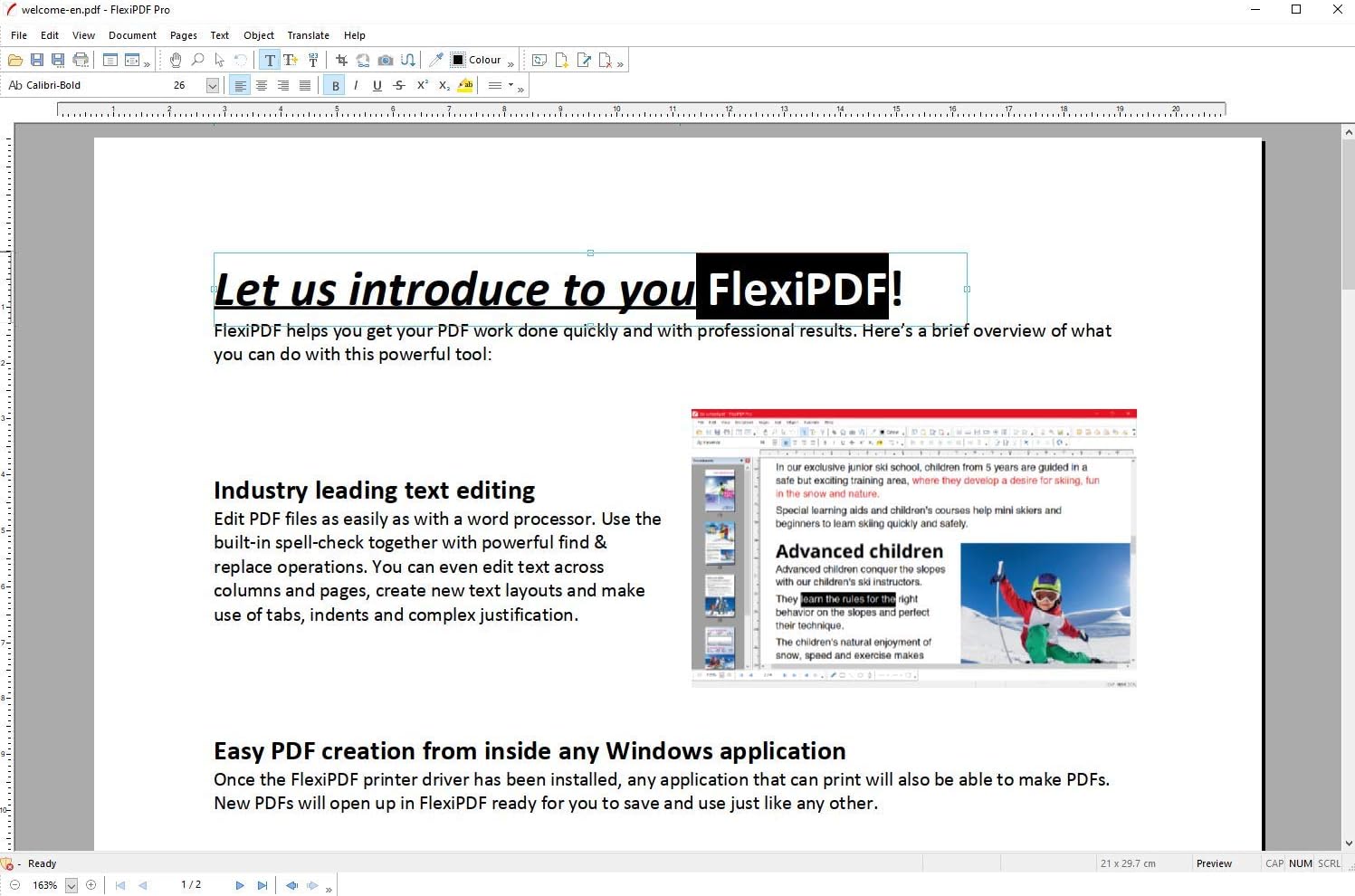Select the Hand pan tool
The height and width of the screenshot is (896, 1355).
176,60
